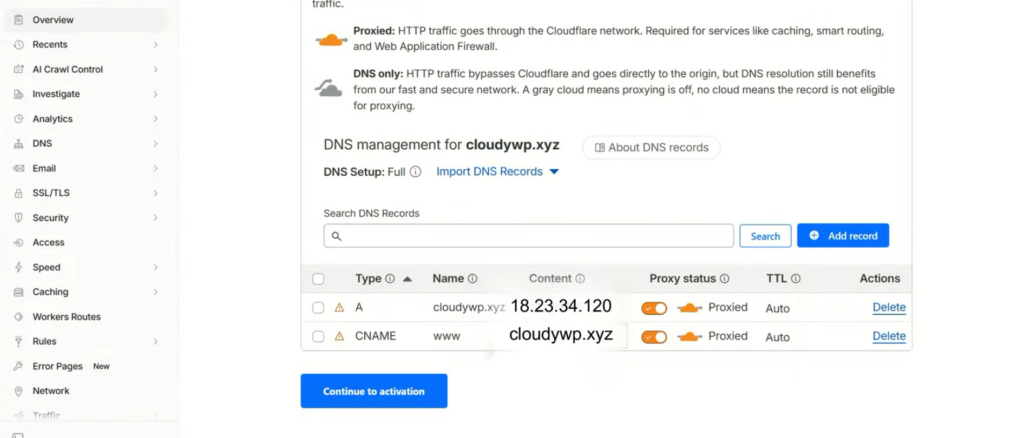Sort by Type using the arrow

408,279
